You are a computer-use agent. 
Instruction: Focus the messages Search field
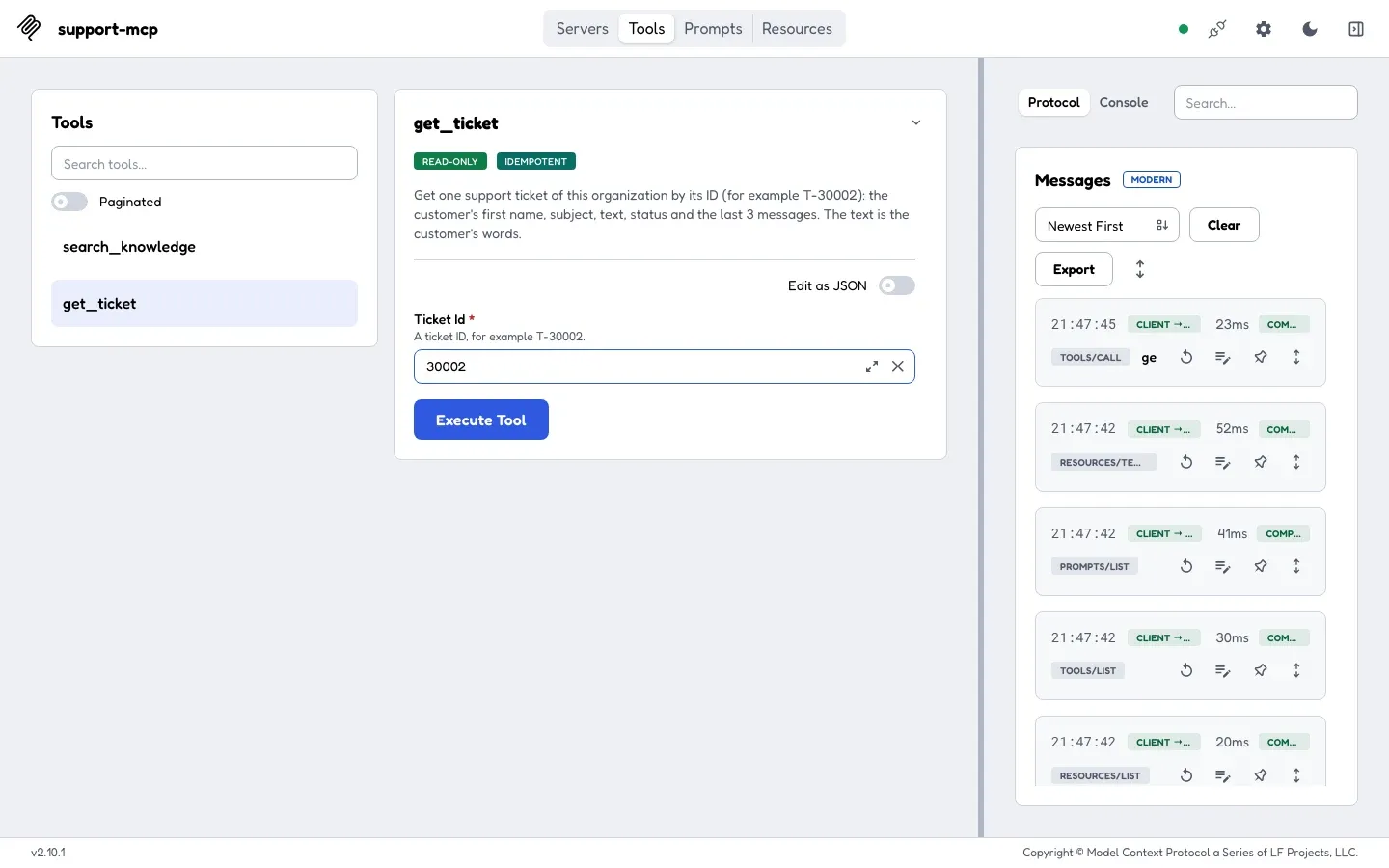1266,102
